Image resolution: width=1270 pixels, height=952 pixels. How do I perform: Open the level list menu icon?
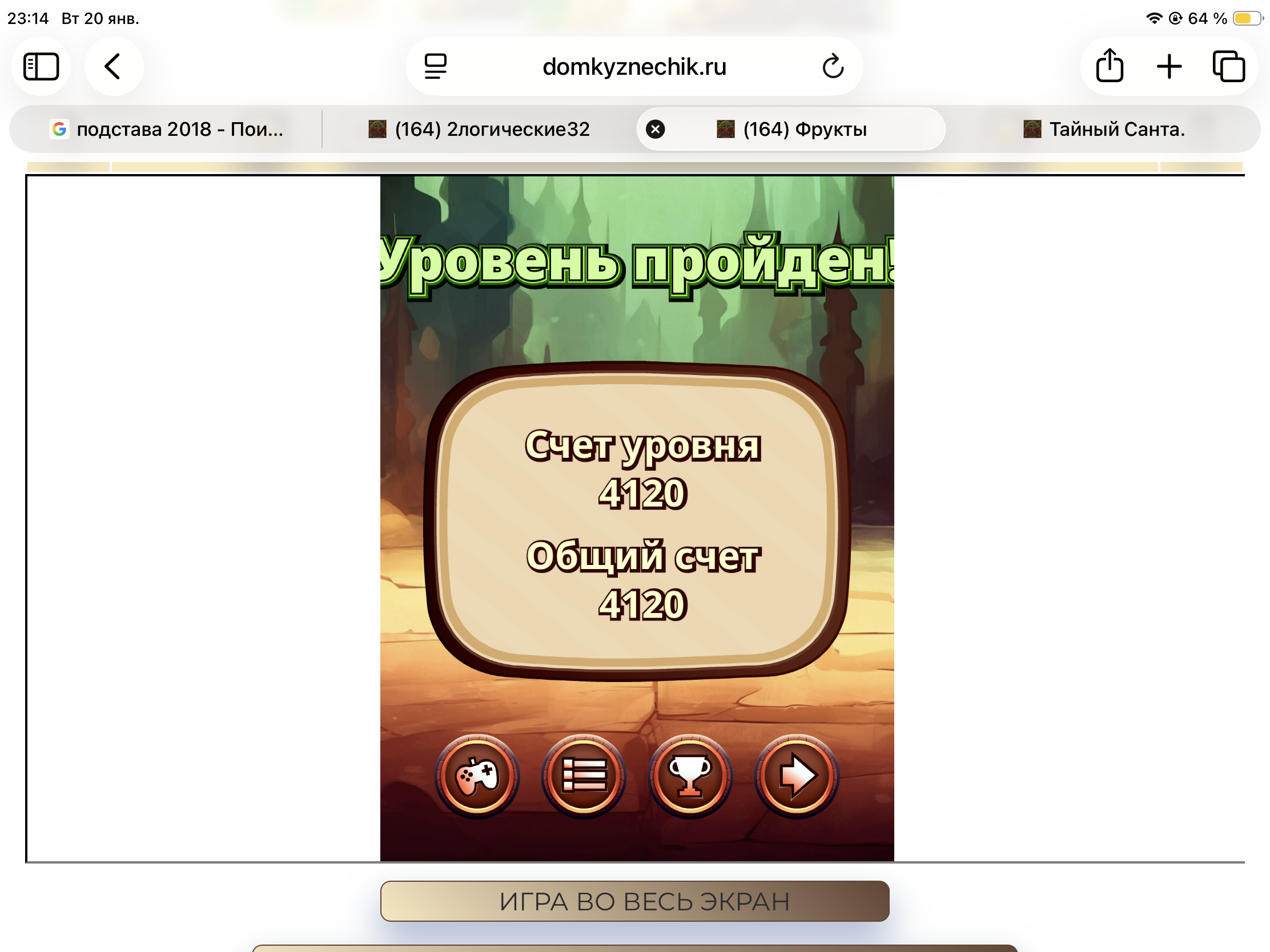point(584,776)
